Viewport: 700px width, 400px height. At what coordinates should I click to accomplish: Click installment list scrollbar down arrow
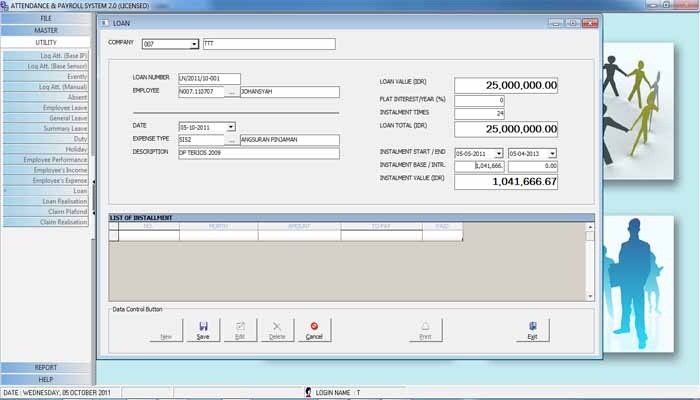pos(590,296)
